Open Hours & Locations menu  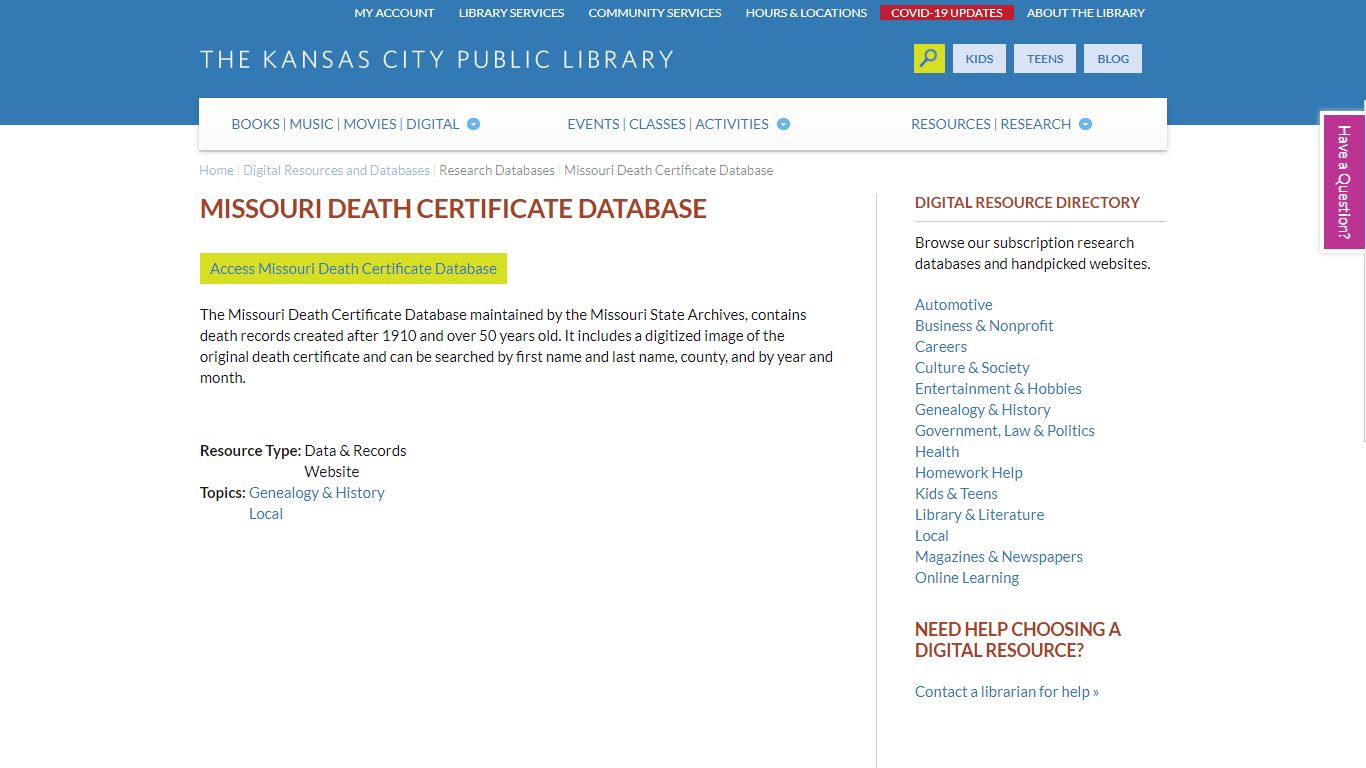coord(806,13)
